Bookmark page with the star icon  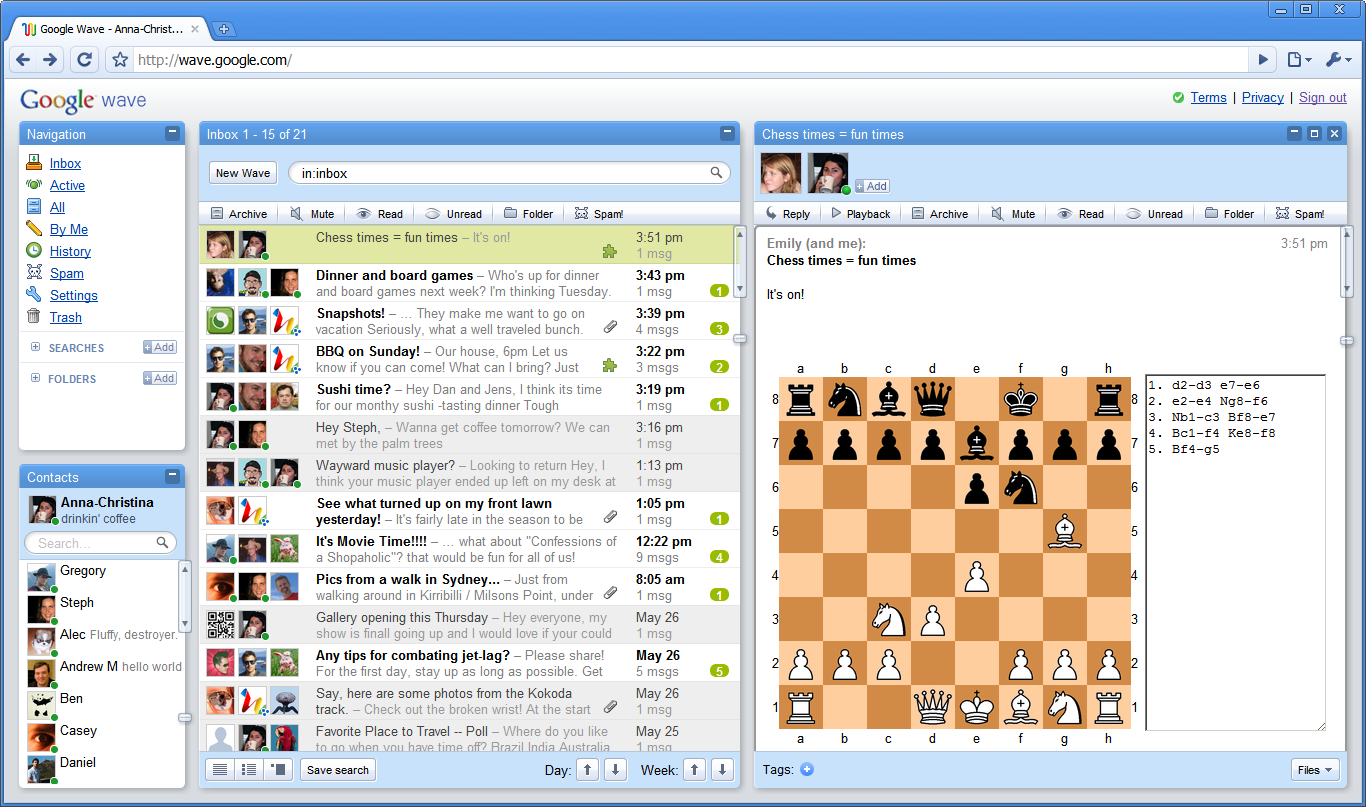pos(120,60)
